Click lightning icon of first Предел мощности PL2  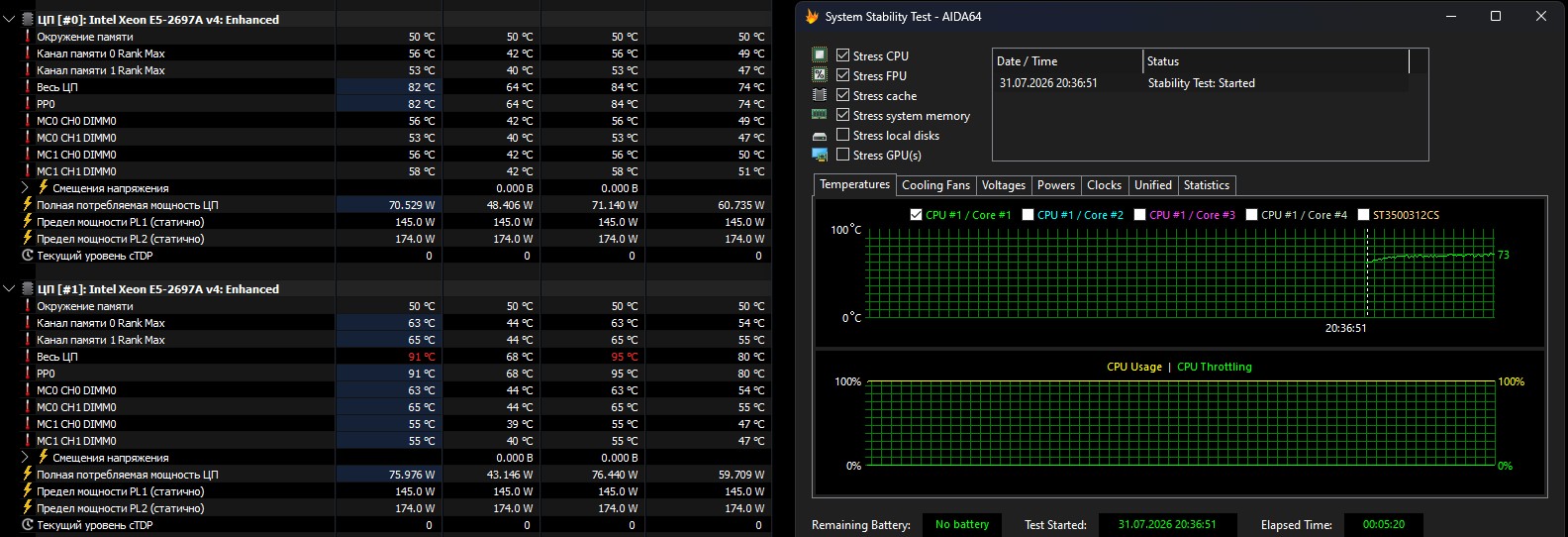point(28,238)
